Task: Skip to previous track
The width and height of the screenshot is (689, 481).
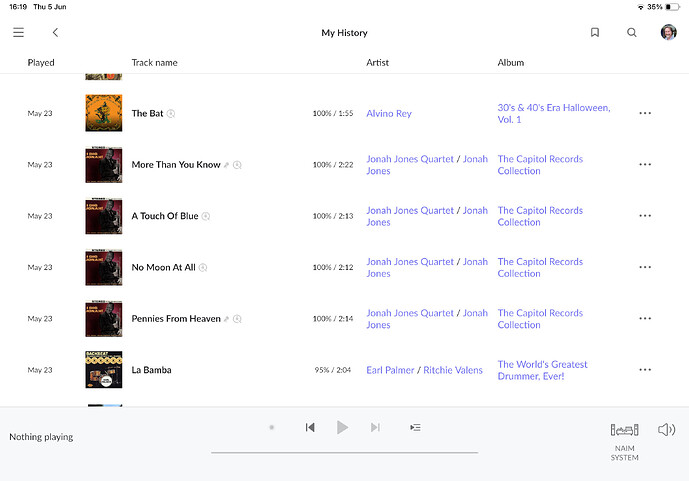Action: pyautogui.click(x=310, y=428)
